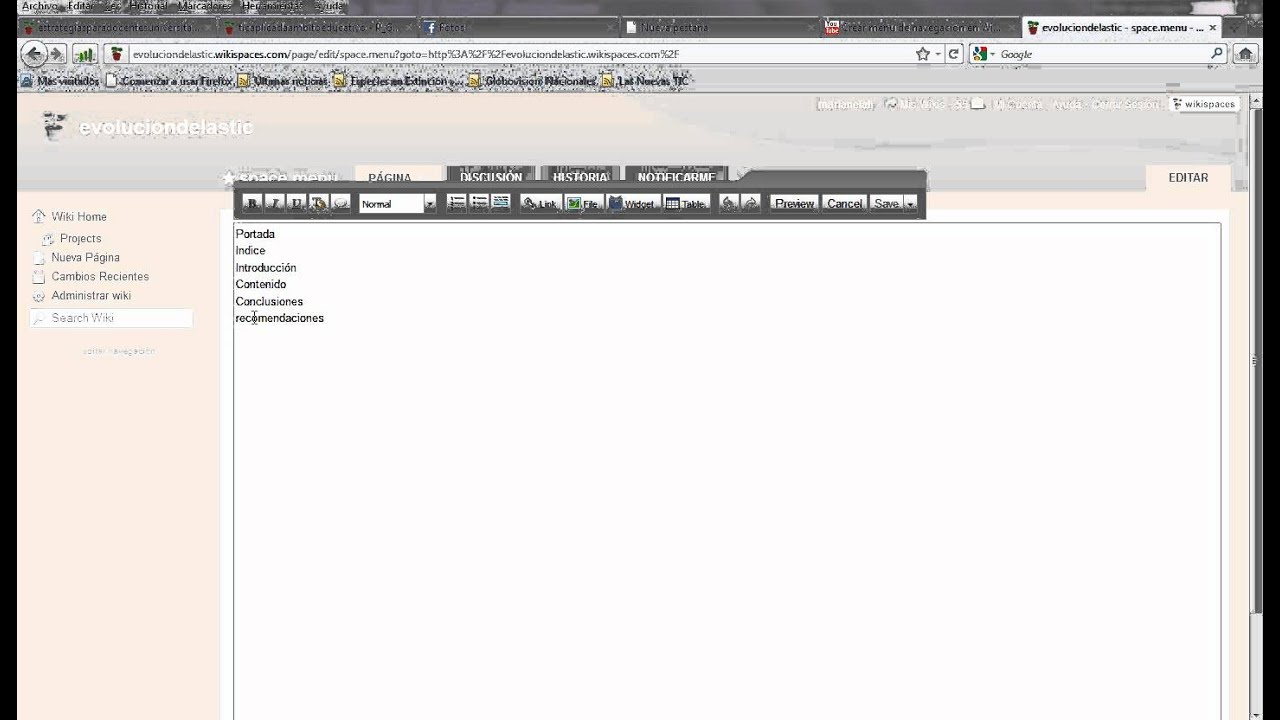Image resolution: width=1280 pixels, height=720 pixels.
Task: Open Administrar wiki link
Action: (x=91, y=295)
